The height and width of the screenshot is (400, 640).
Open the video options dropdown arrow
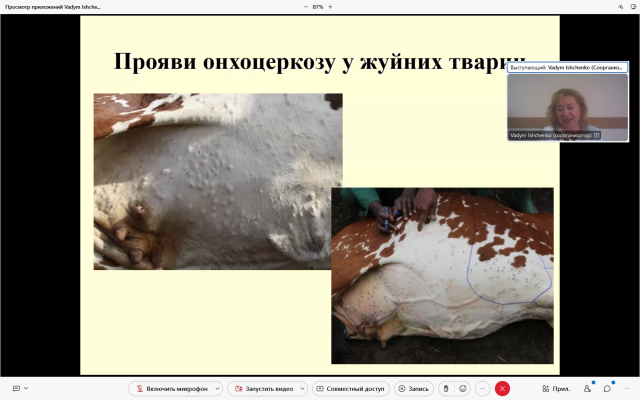point(302,389)
